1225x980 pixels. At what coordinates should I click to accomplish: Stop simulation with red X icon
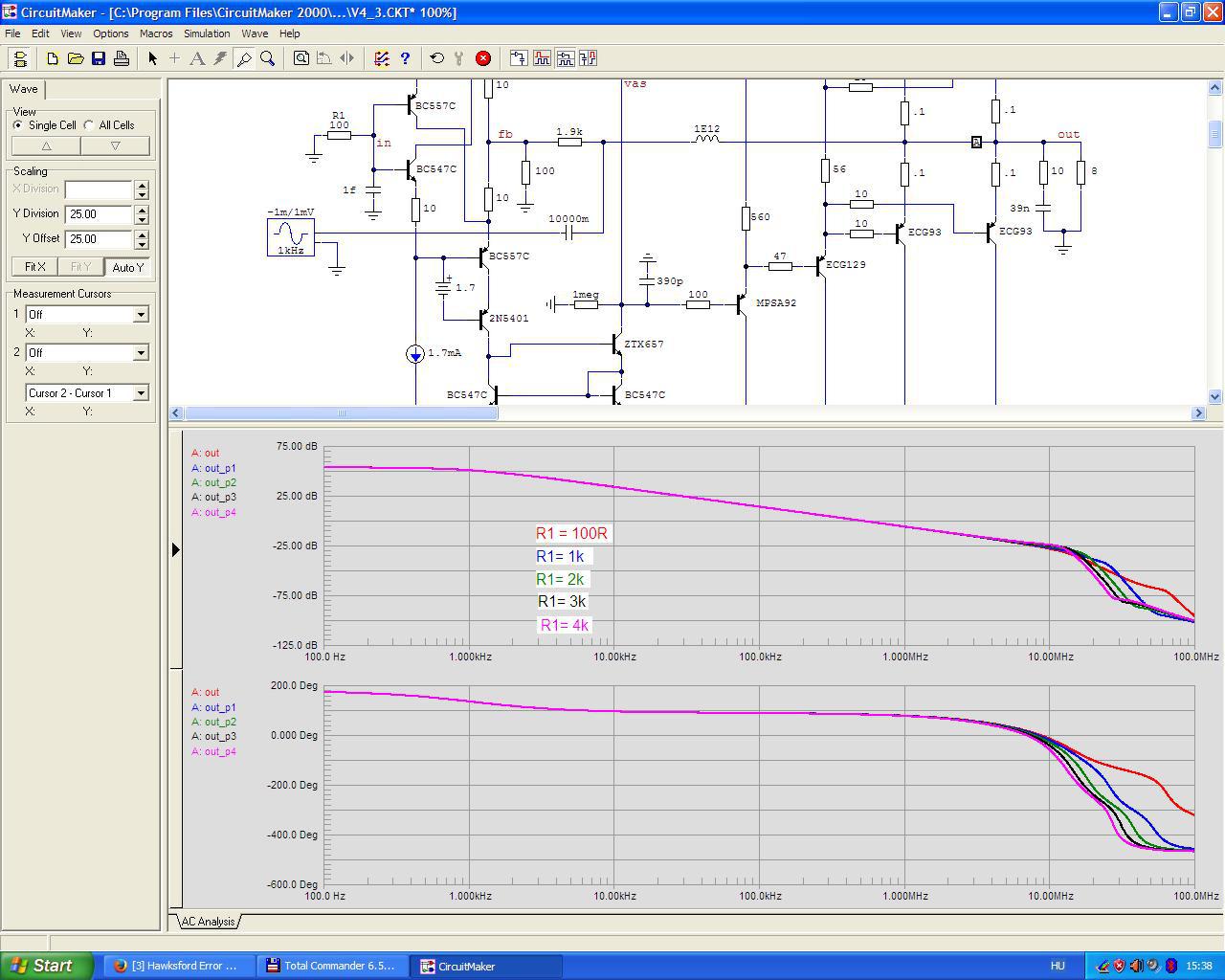pyautogui.click(x=483, y=58)
